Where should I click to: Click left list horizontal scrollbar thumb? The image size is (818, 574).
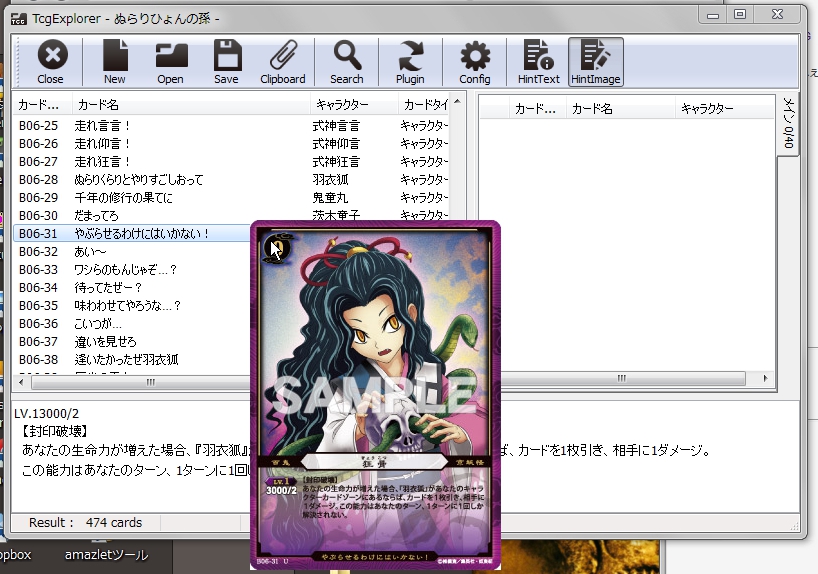[141, 382]
